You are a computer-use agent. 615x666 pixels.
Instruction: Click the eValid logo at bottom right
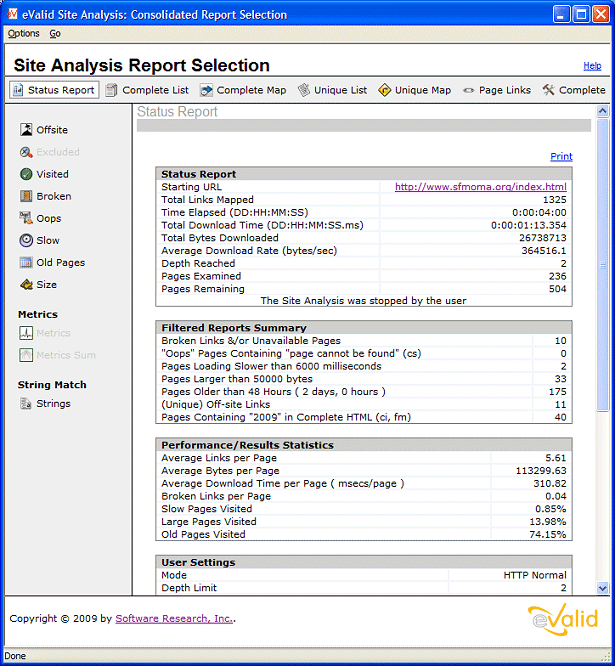tap(563, 619)
